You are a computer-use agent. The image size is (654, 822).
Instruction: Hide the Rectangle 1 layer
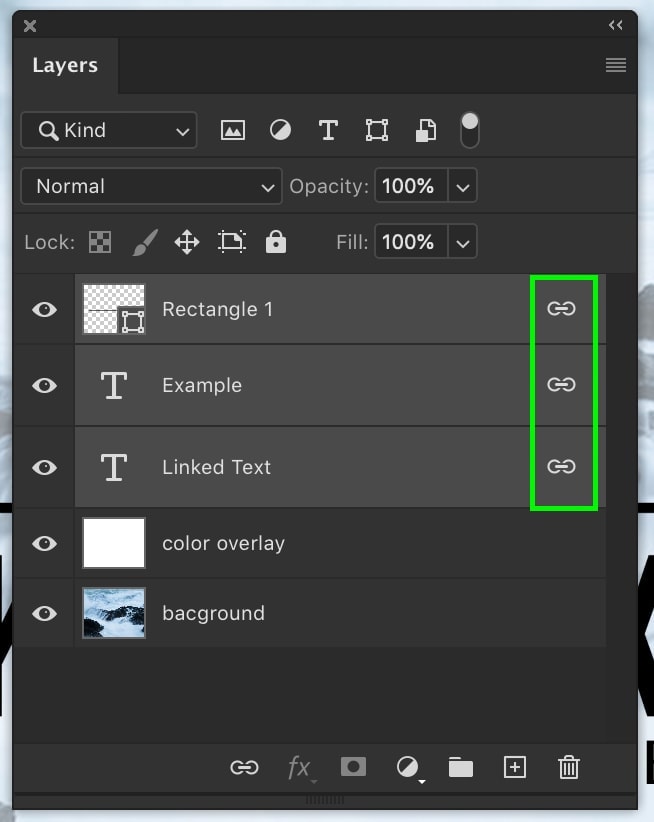tap(45, 309)
